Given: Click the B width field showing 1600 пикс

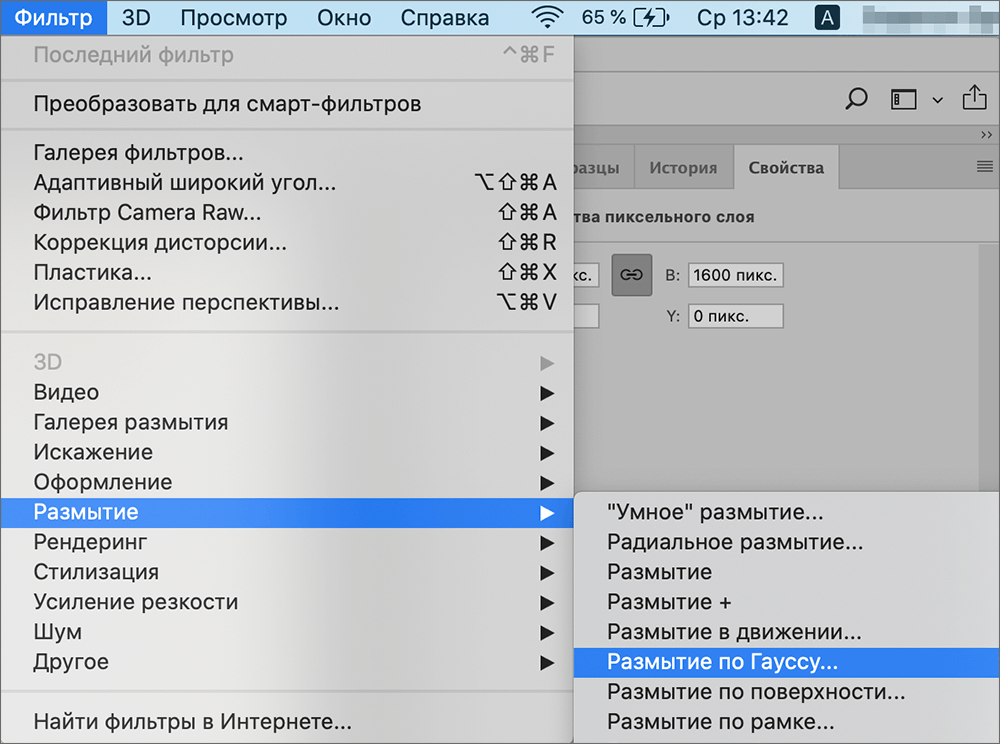Looking at the screenshot, I should tap(738, 274).
